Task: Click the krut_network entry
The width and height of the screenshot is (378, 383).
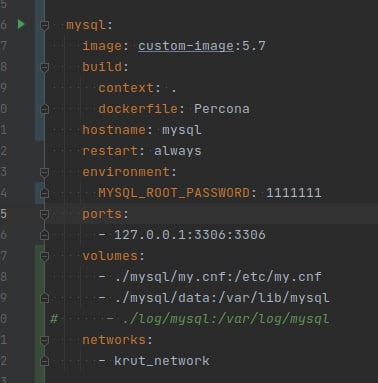Action: click(162, 361)
